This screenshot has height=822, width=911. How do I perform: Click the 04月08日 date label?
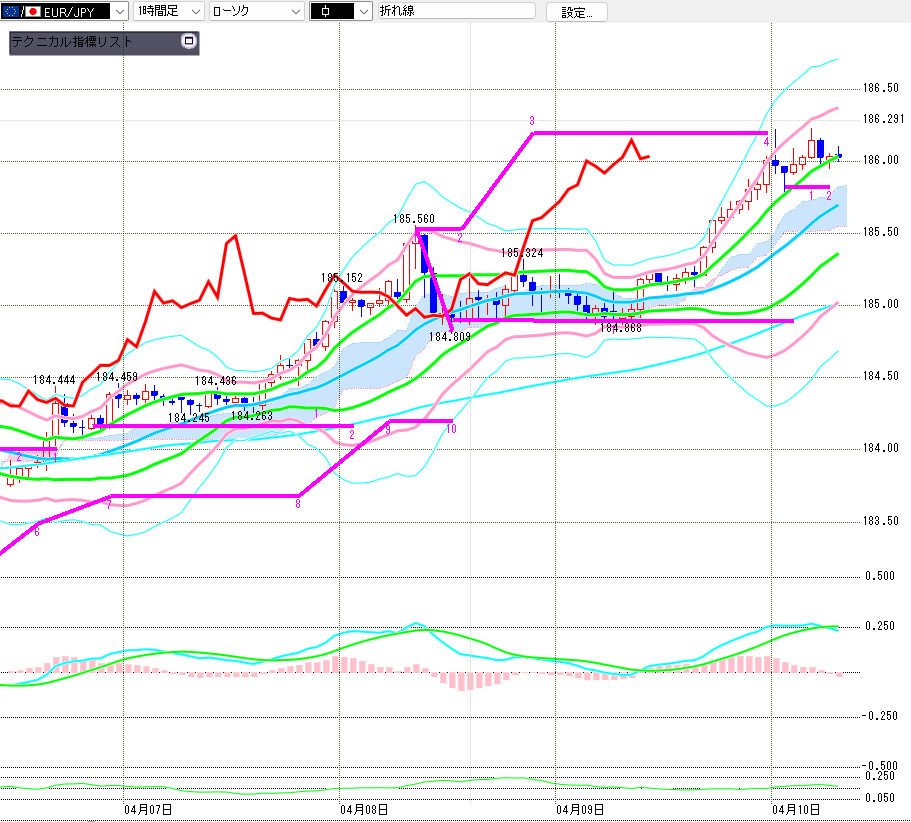(364, 808)
